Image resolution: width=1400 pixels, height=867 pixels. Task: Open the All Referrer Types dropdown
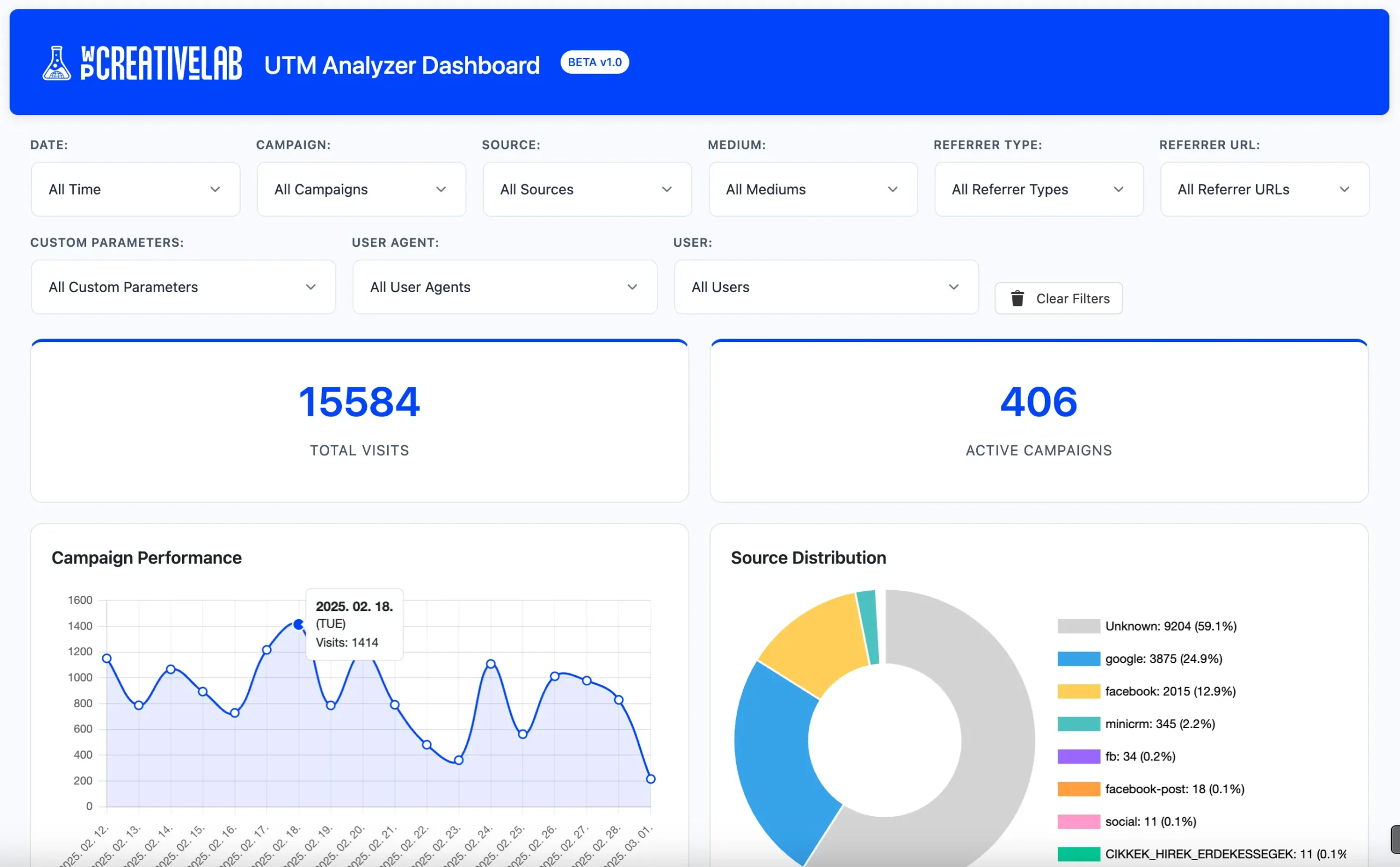click(1039, 189)
